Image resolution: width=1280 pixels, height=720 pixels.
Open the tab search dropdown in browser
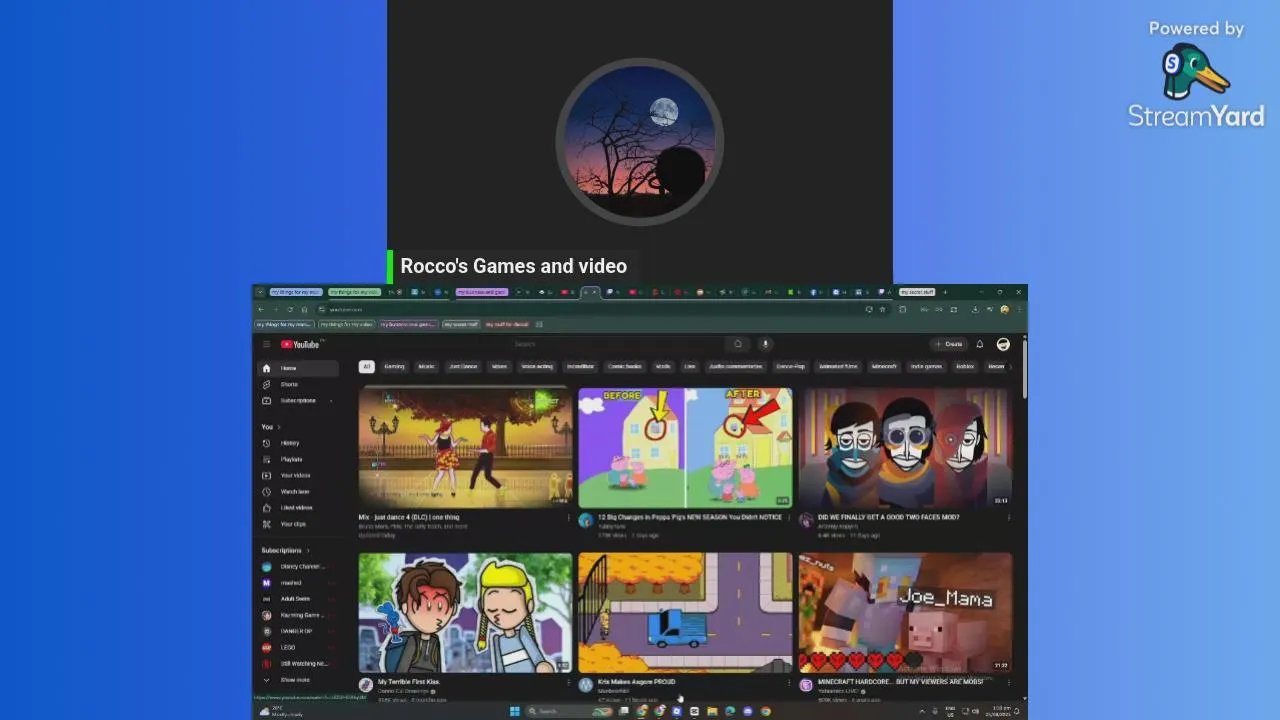[x=260, y=292]
